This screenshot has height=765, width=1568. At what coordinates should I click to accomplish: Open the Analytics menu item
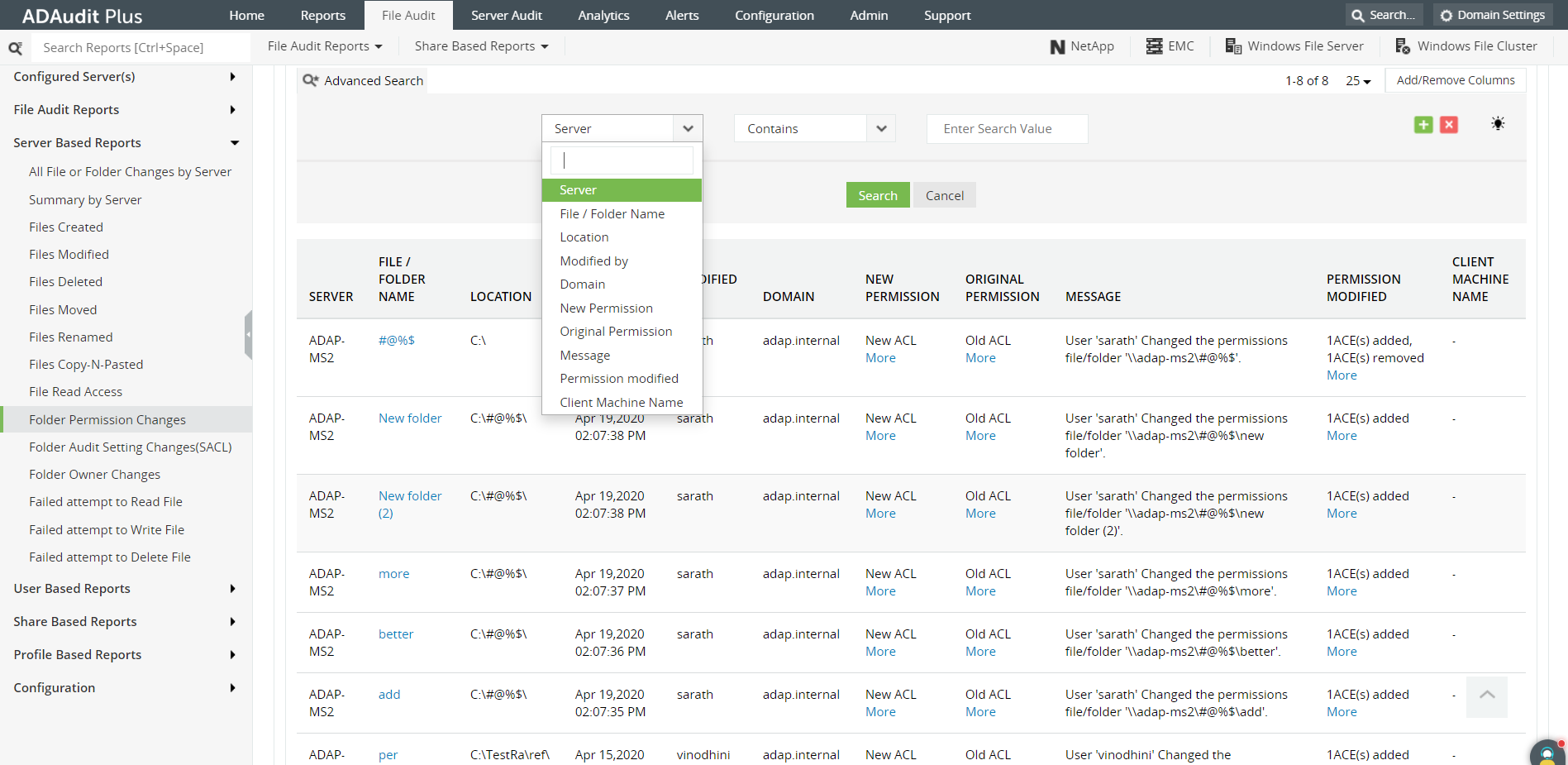(603, 15)
